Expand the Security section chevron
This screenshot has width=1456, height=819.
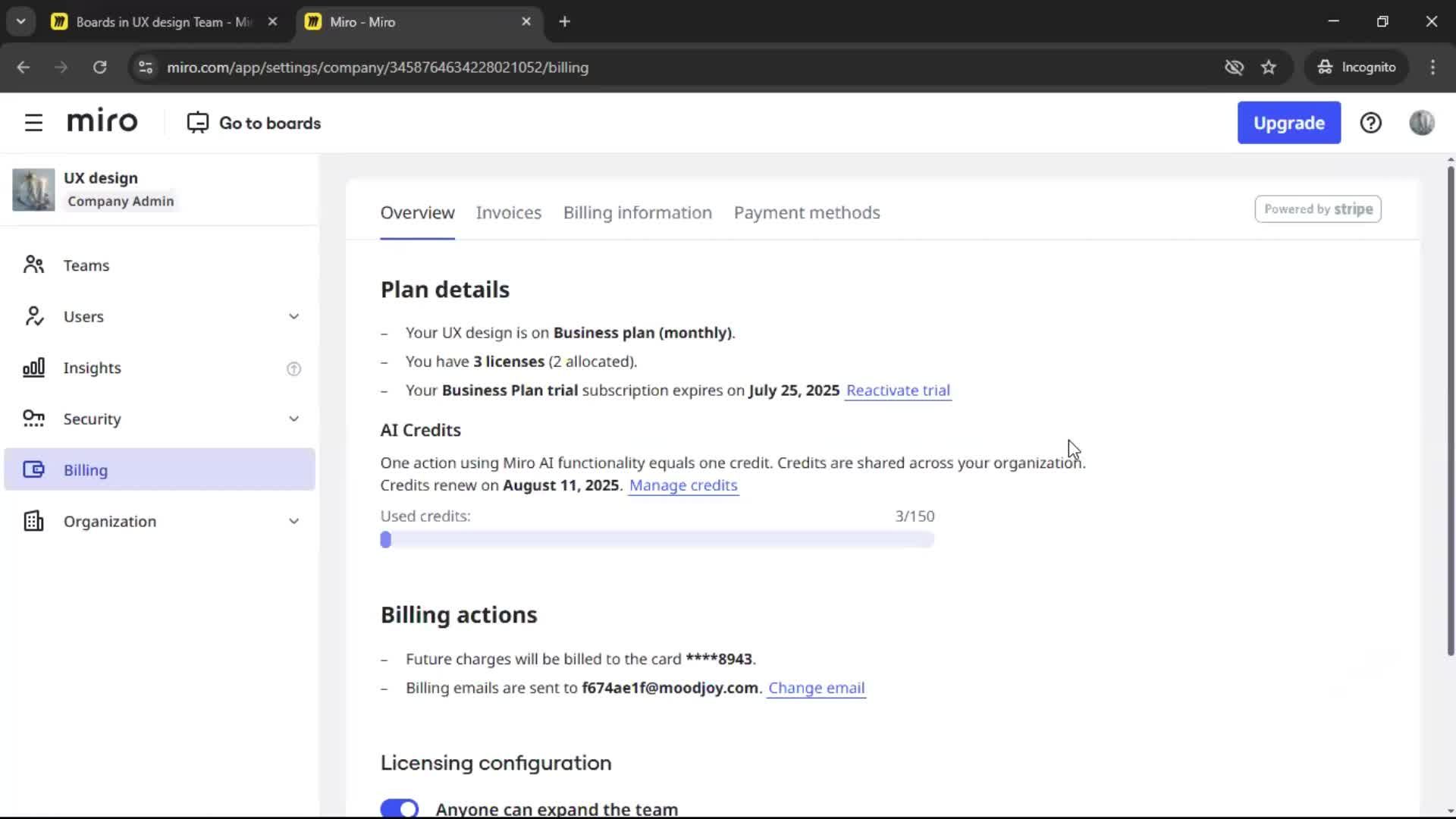(293, 419)
